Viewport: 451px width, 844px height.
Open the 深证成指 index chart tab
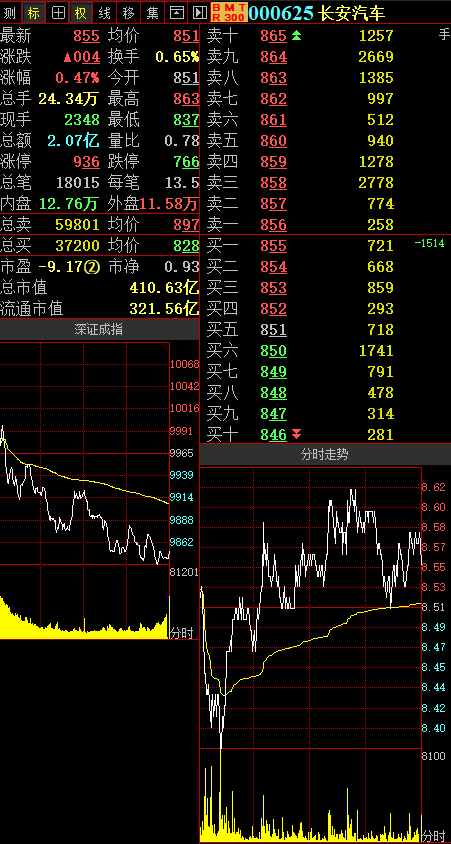coord(99,329)
